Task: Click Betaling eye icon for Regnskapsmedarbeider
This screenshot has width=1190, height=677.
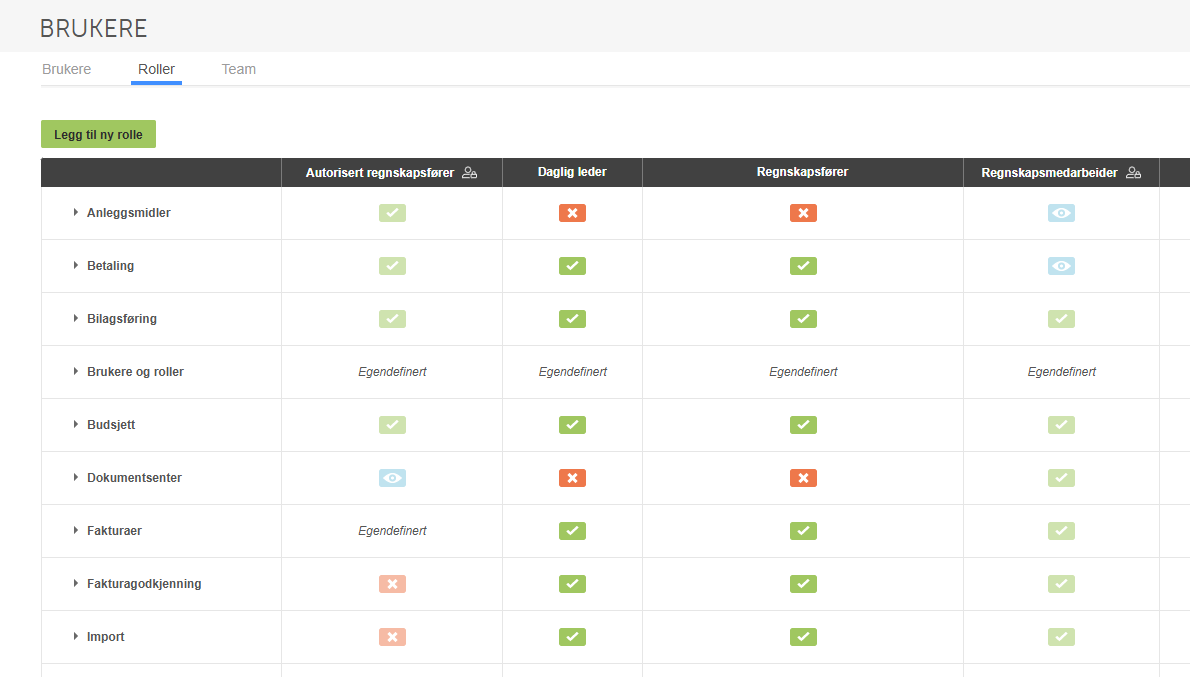Action: (x=1061, y=266)
